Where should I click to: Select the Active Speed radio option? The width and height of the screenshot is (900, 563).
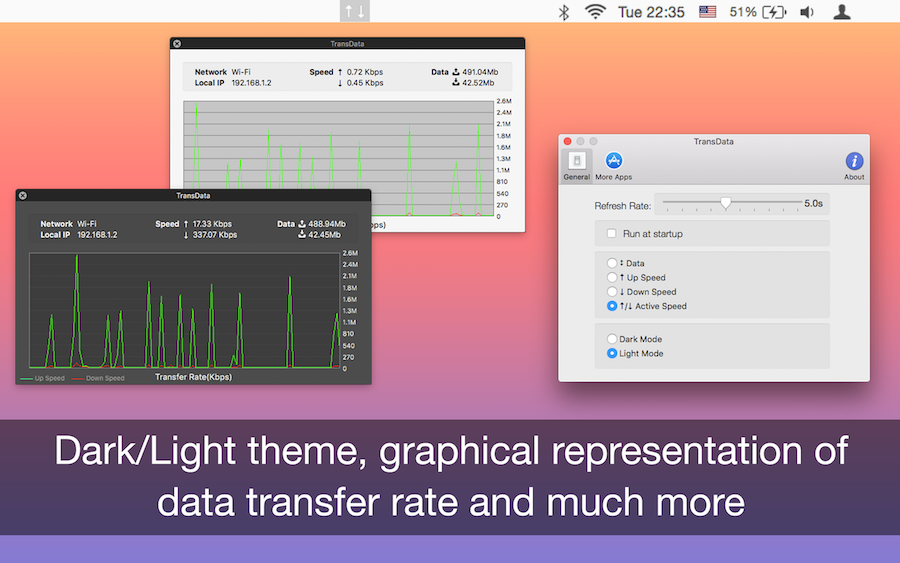pos(612,306)
